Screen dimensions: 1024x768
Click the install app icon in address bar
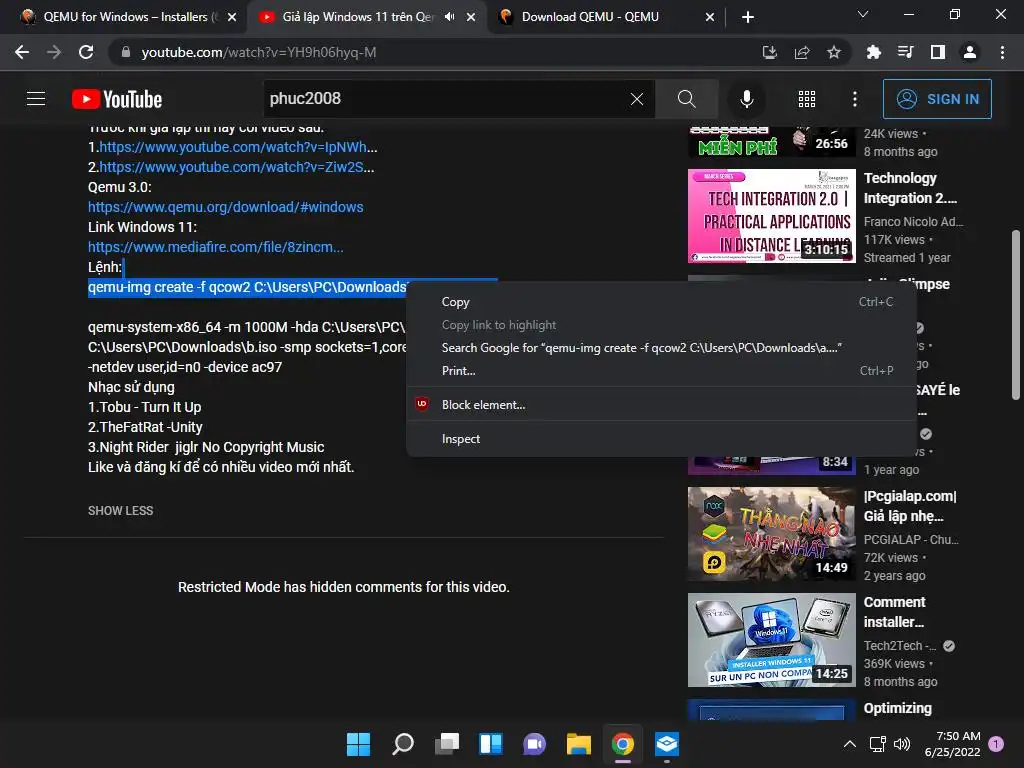[x=769, y=52]
